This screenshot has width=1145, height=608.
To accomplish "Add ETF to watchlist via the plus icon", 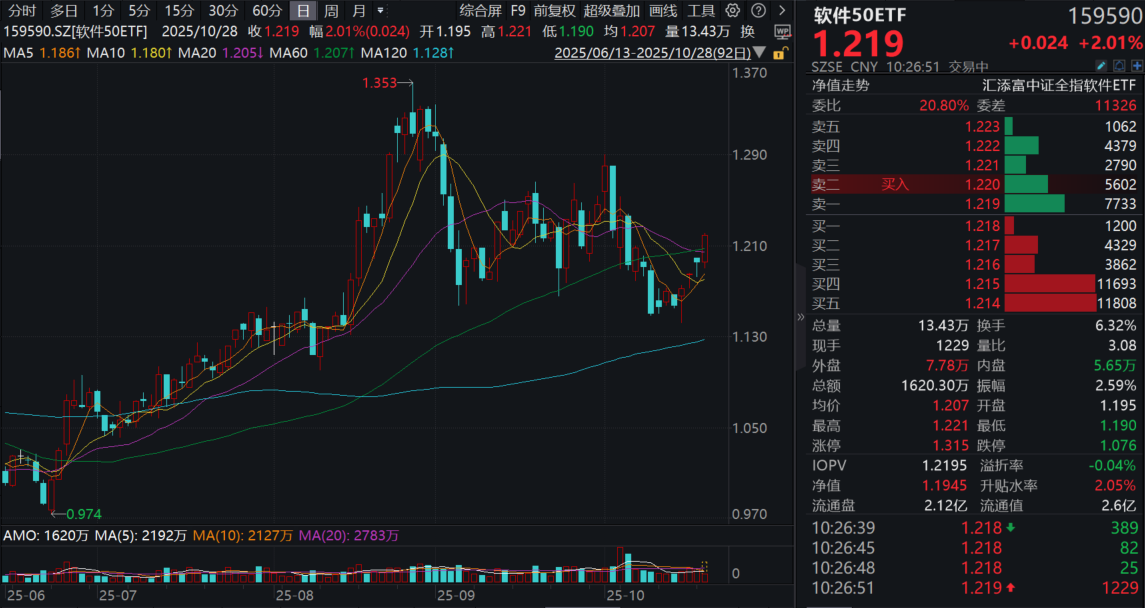I will tap(1136, 64).
